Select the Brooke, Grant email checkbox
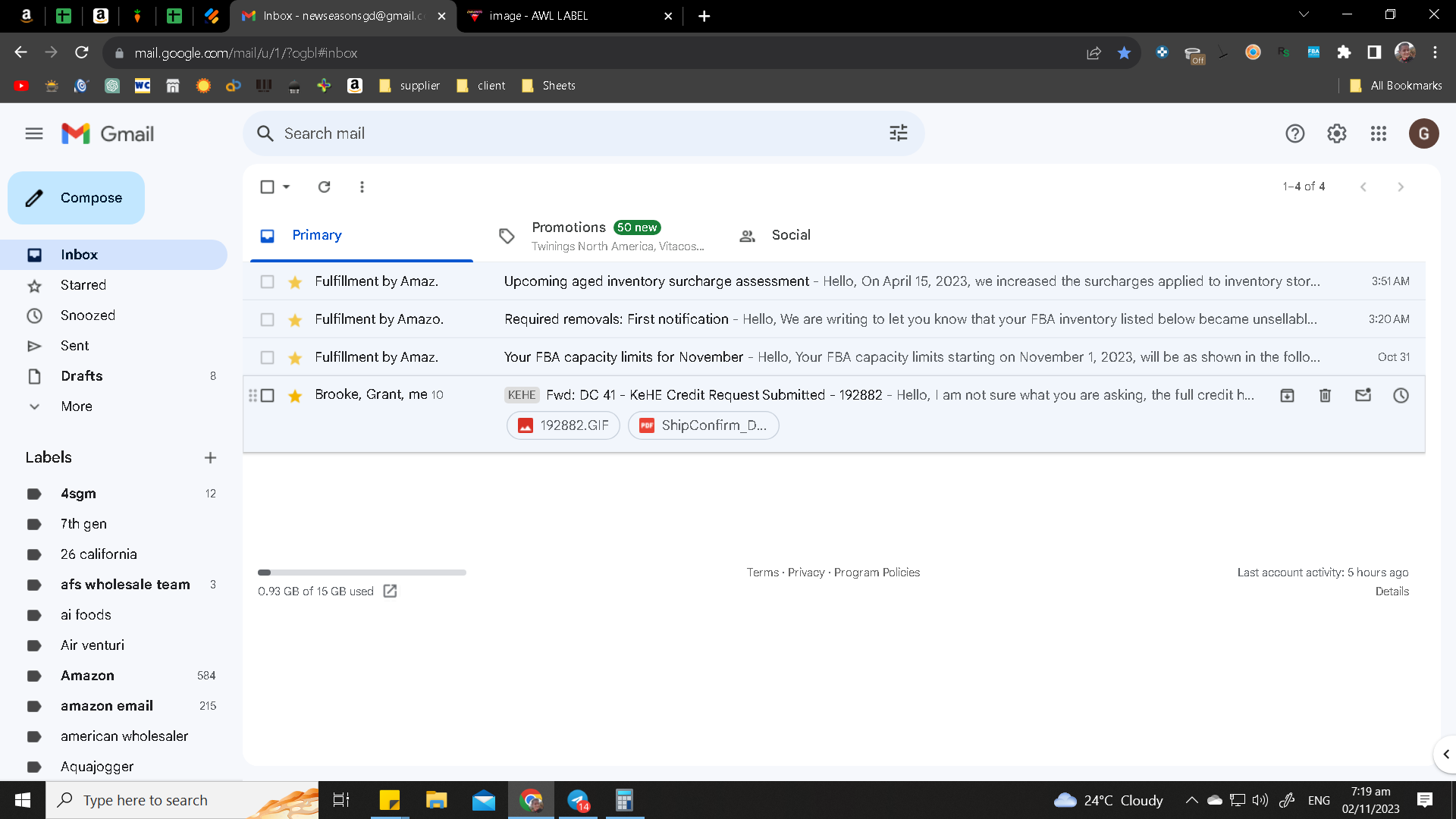 [267, 395]
